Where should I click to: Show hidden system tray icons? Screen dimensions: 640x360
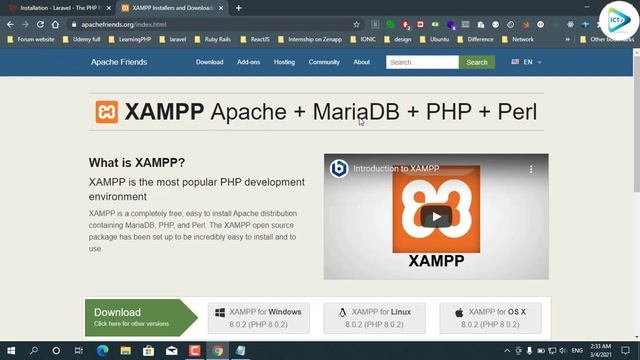click(507, 351)
